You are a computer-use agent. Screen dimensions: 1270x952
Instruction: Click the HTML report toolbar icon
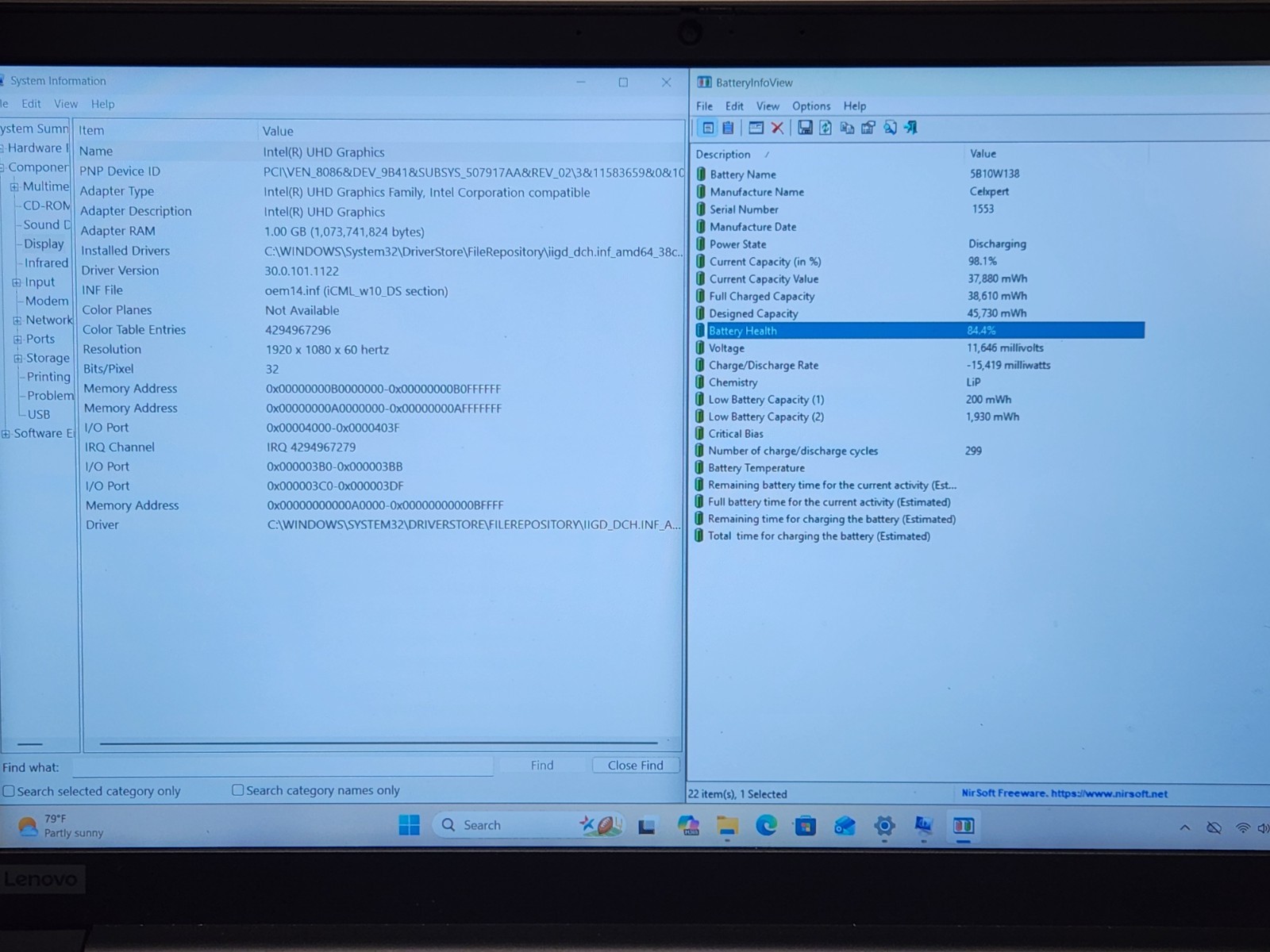[x=868, y=128]
